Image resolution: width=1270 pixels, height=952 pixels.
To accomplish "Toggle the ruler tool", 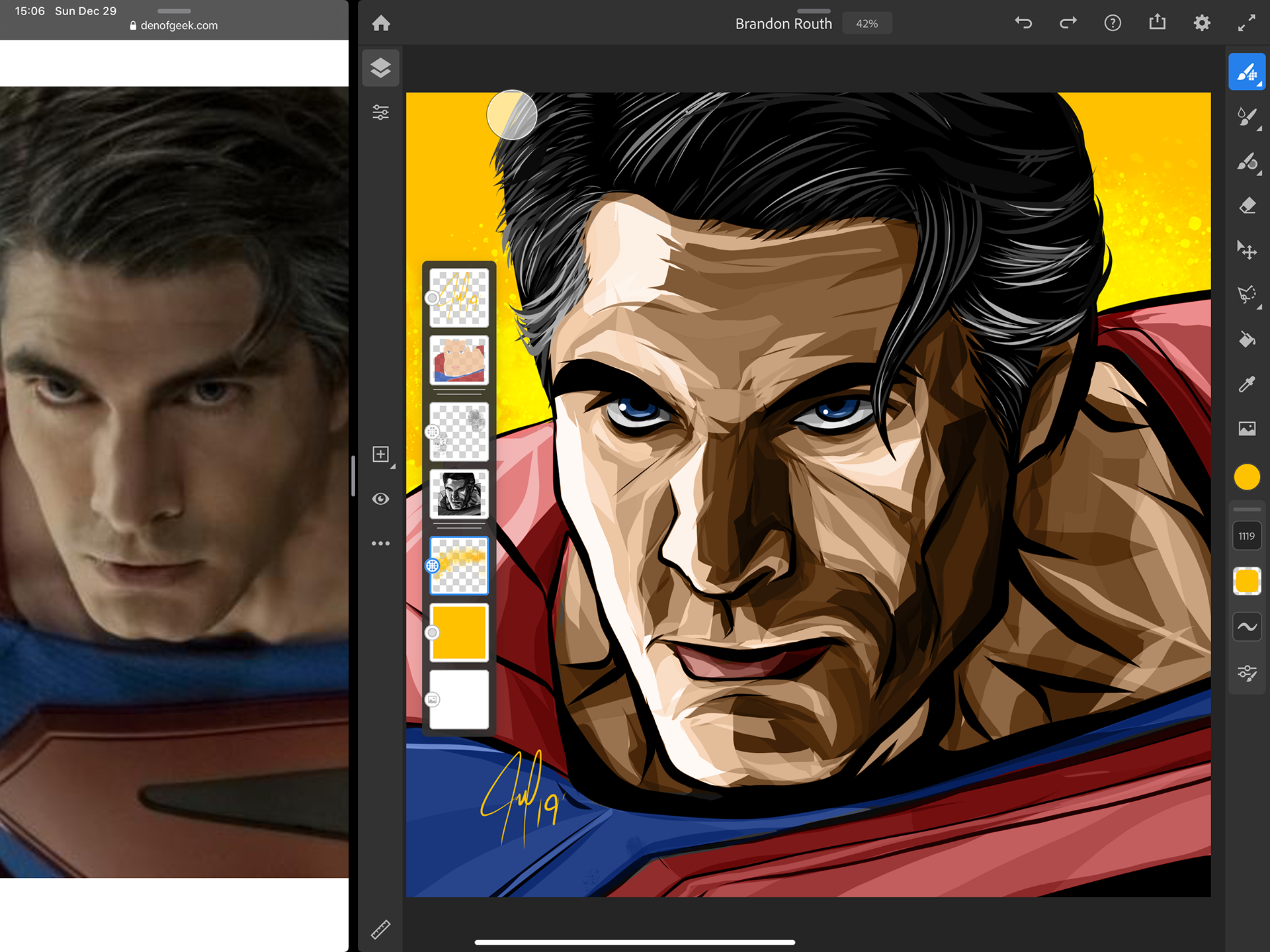I will (x=380, y=930).
